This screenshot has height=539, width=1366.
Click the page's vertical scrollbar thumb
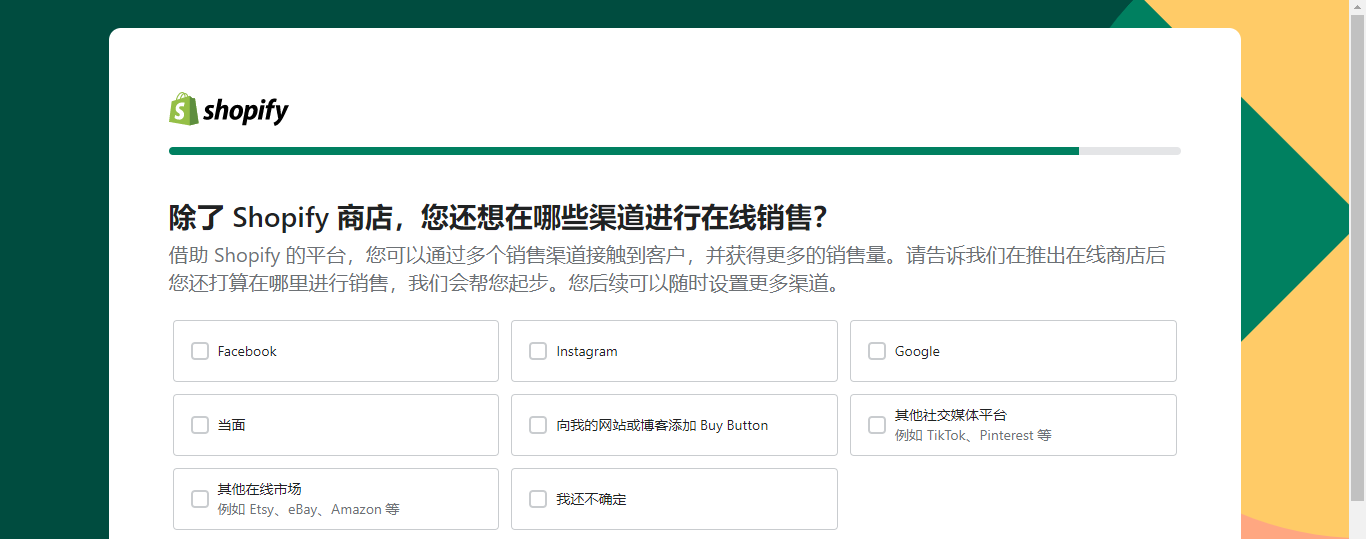pyautogui.click(x=1357, y=256)
